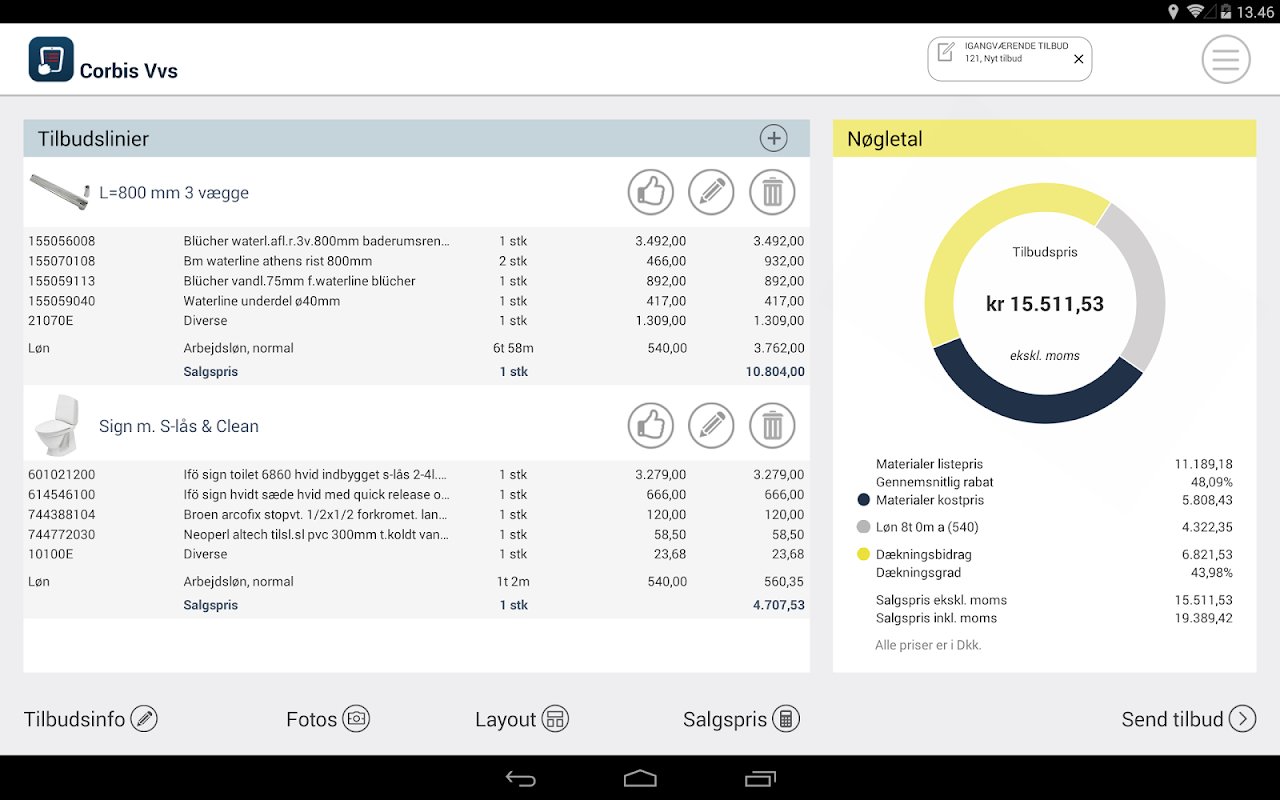Screen dimensions: 1280x800
Task: Open Tilbudsinfo
Action: pyautogui.click(x=91, y=719)
